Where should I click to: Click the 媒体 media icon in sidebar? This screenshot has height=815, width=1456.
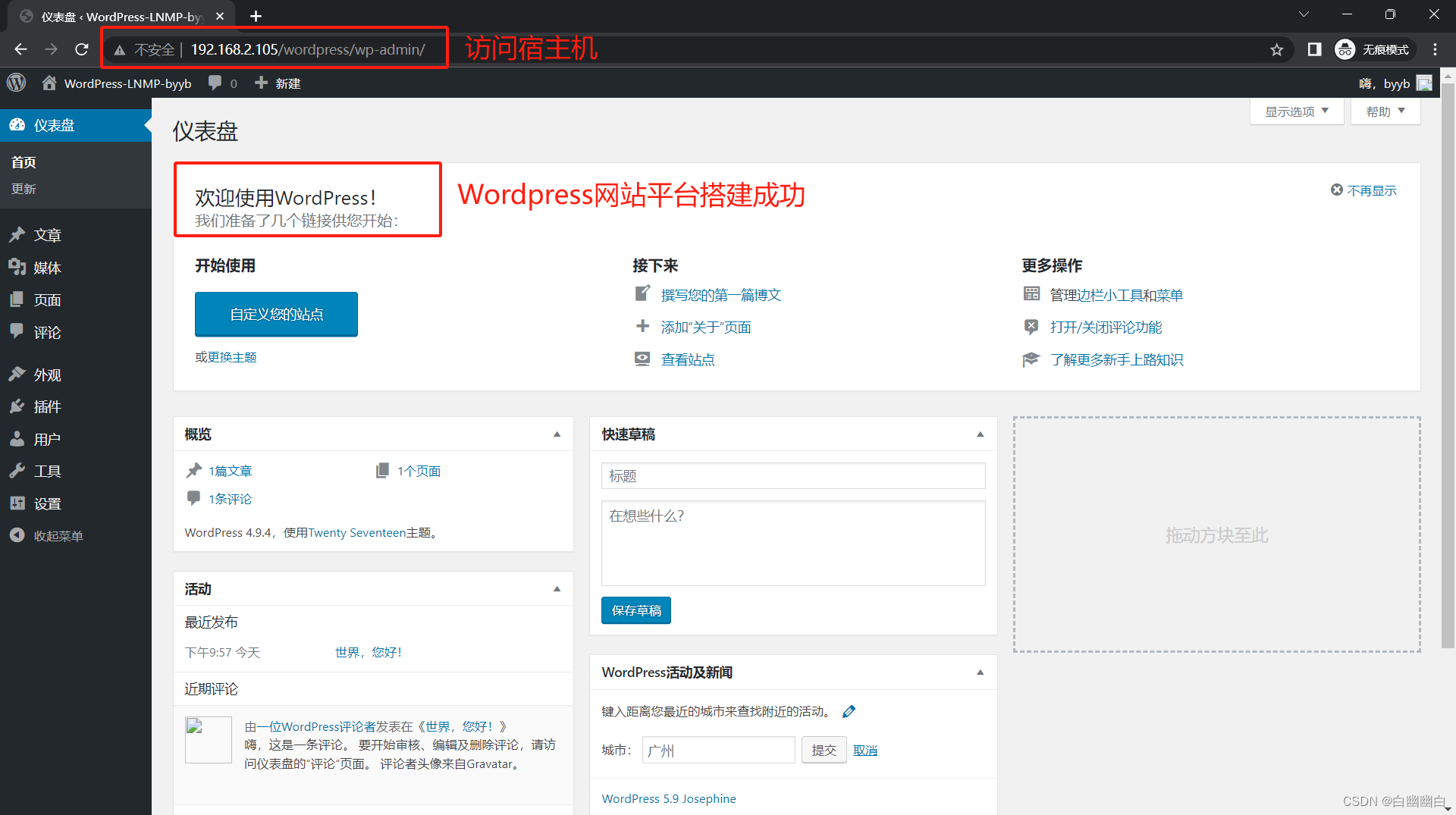coord(17,267)
